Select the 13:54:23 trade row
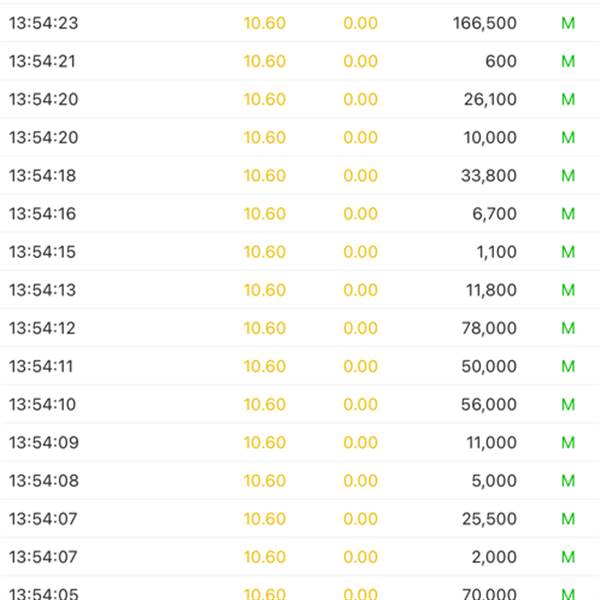Image resolution: width=600 pixels, height=600 pixels. click(x=300, y=23)
